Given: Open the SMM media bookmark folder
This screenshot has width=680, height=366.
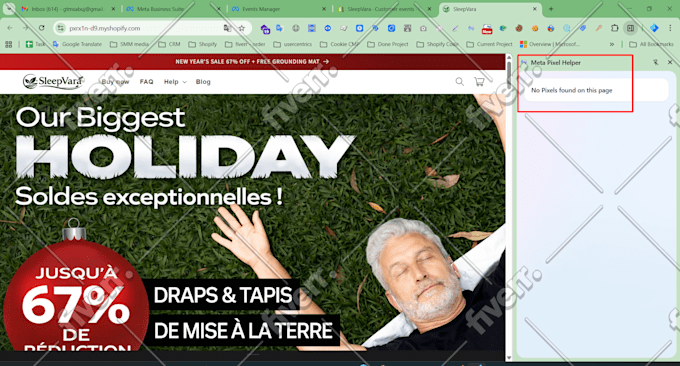Looking at the screenshot, I should click(129, 44).
